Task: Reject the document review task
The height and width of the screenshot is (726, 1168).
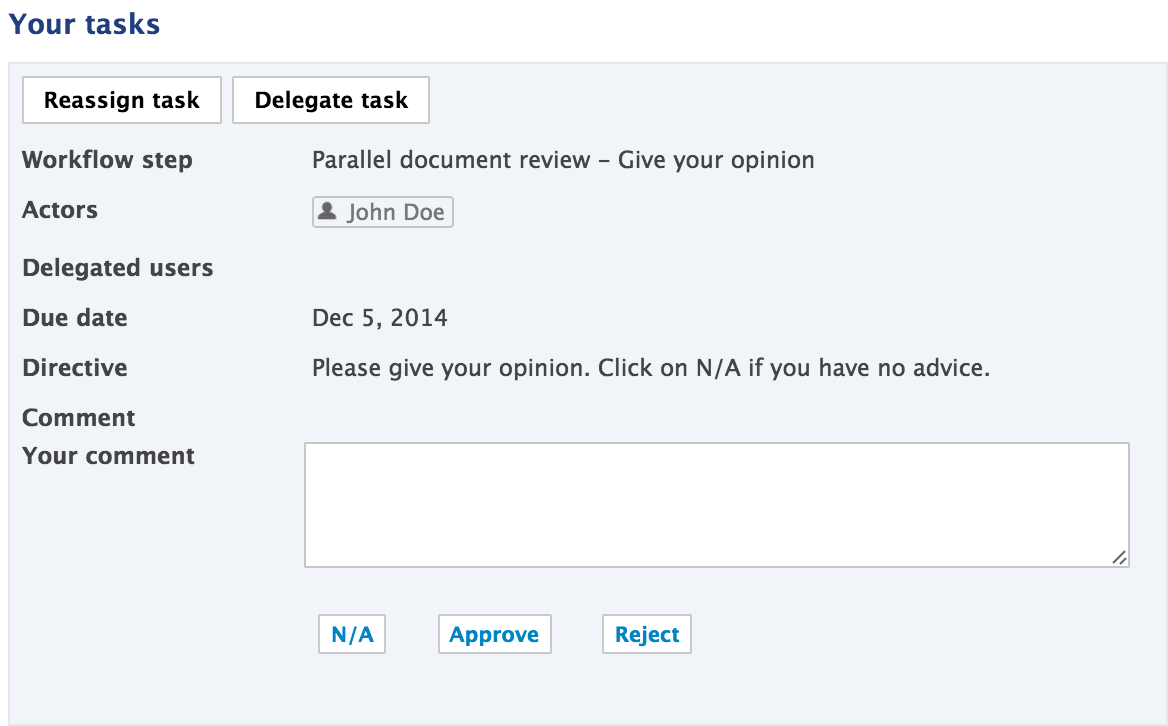Action: [x=647, y=634]
